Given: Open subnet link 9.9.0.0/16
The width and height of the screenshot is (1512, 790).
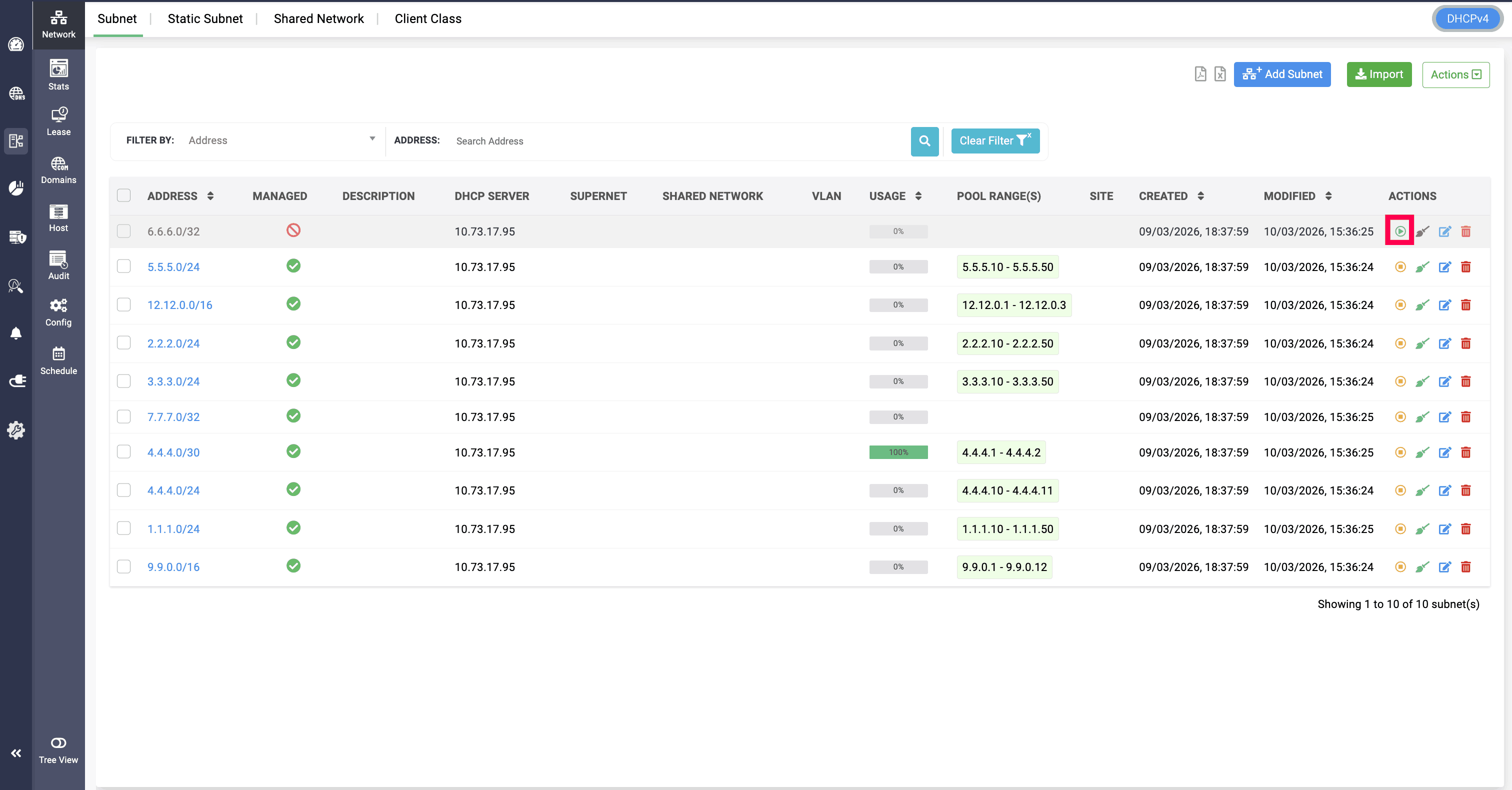Looking at the screenshot, I should (173, 567).
